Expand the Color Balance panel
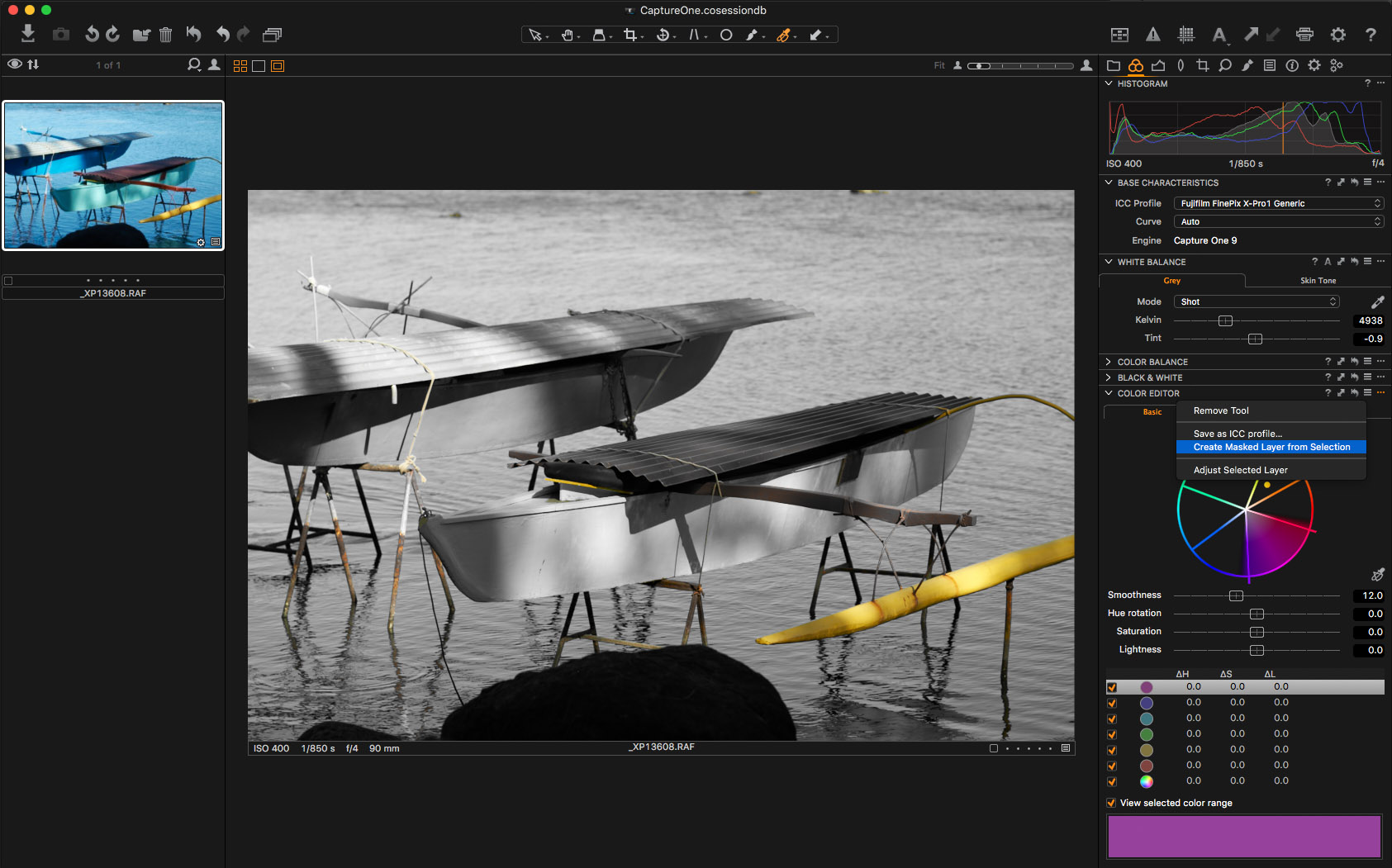The width and height of the screenshot is (1392, 868). 1109,362
